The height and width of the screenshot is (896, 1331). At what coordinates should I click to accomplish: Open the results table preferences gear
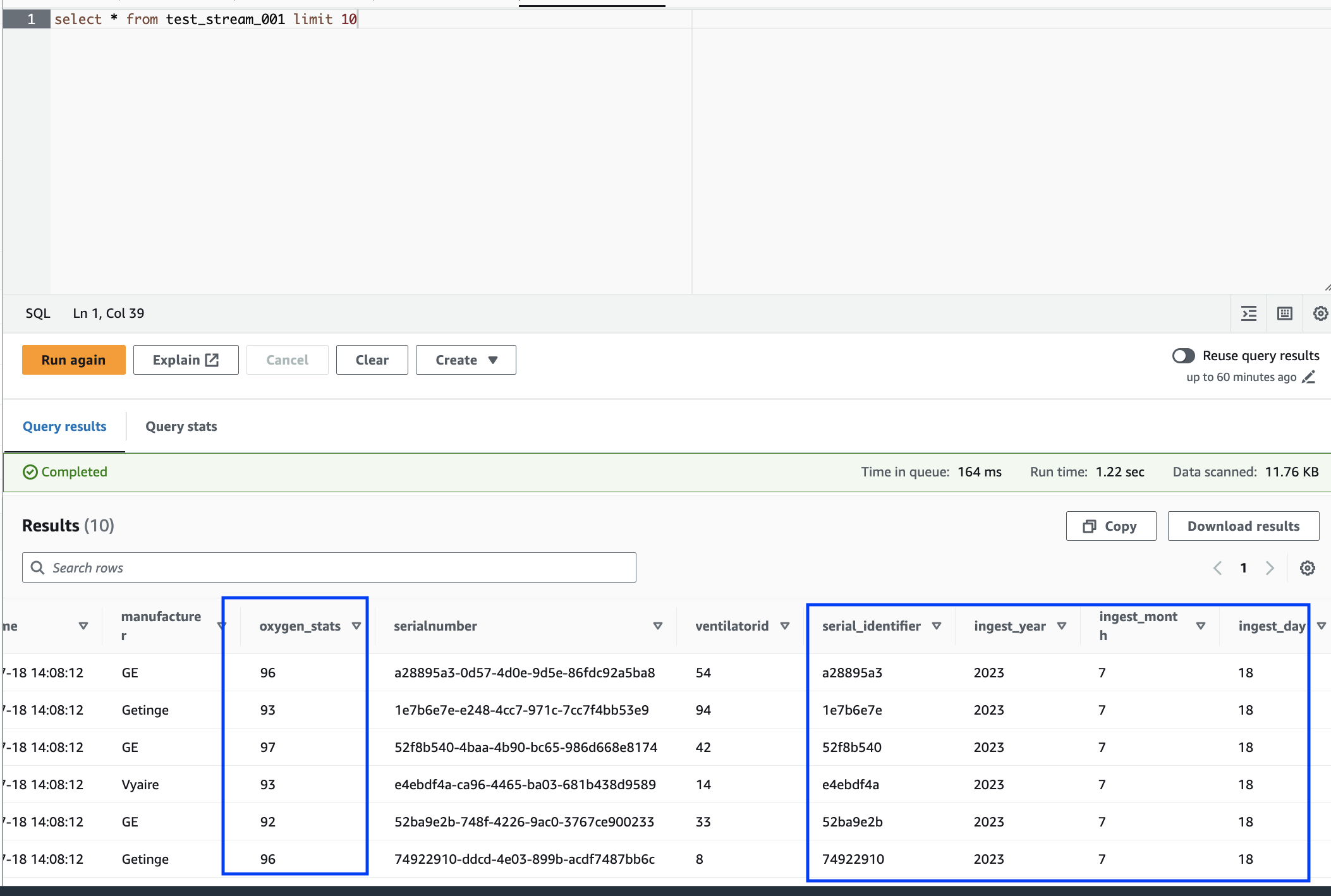coord(1307,567)
